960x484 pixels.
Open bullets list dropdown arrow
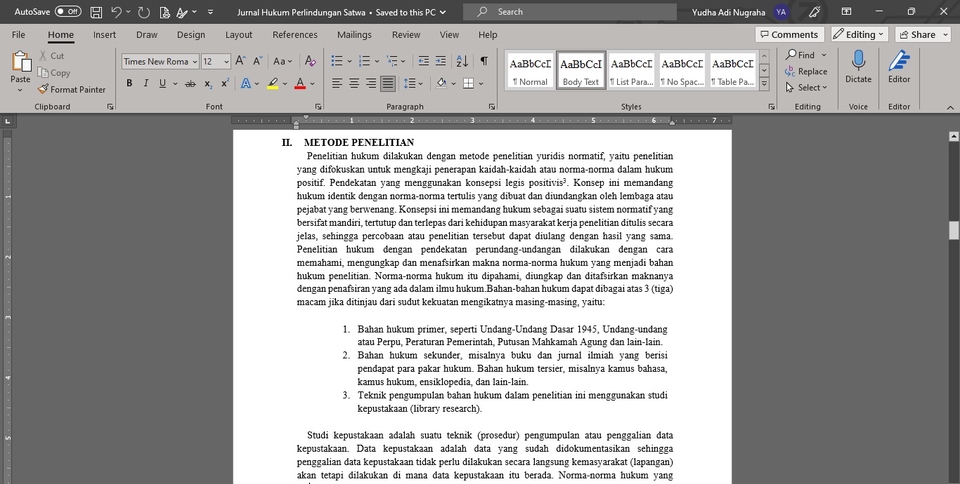[x=350, y=61]
